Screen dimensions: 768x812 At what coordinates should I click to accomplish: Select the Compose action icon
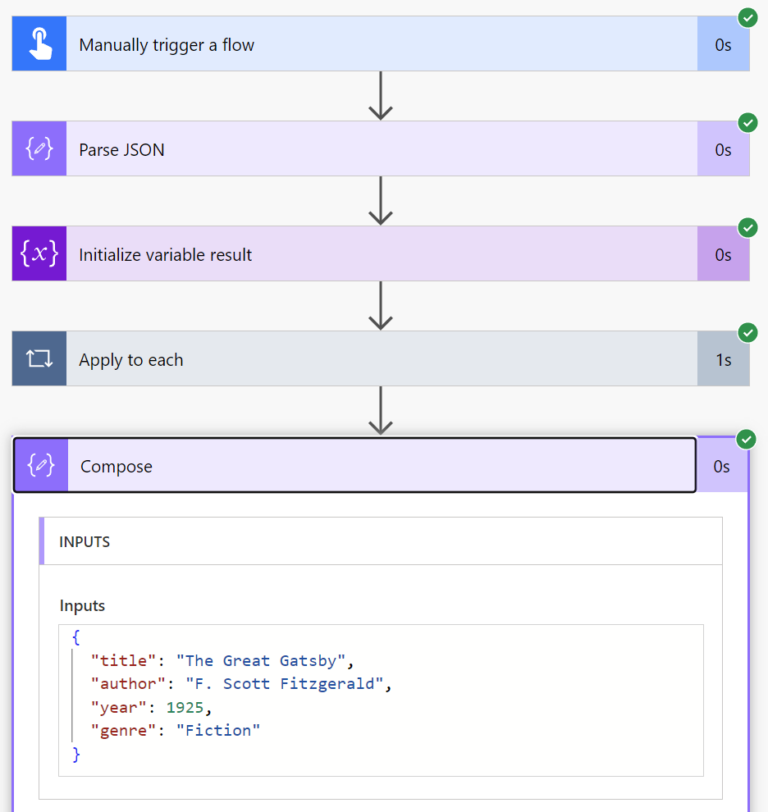click(x=37, y=465)
